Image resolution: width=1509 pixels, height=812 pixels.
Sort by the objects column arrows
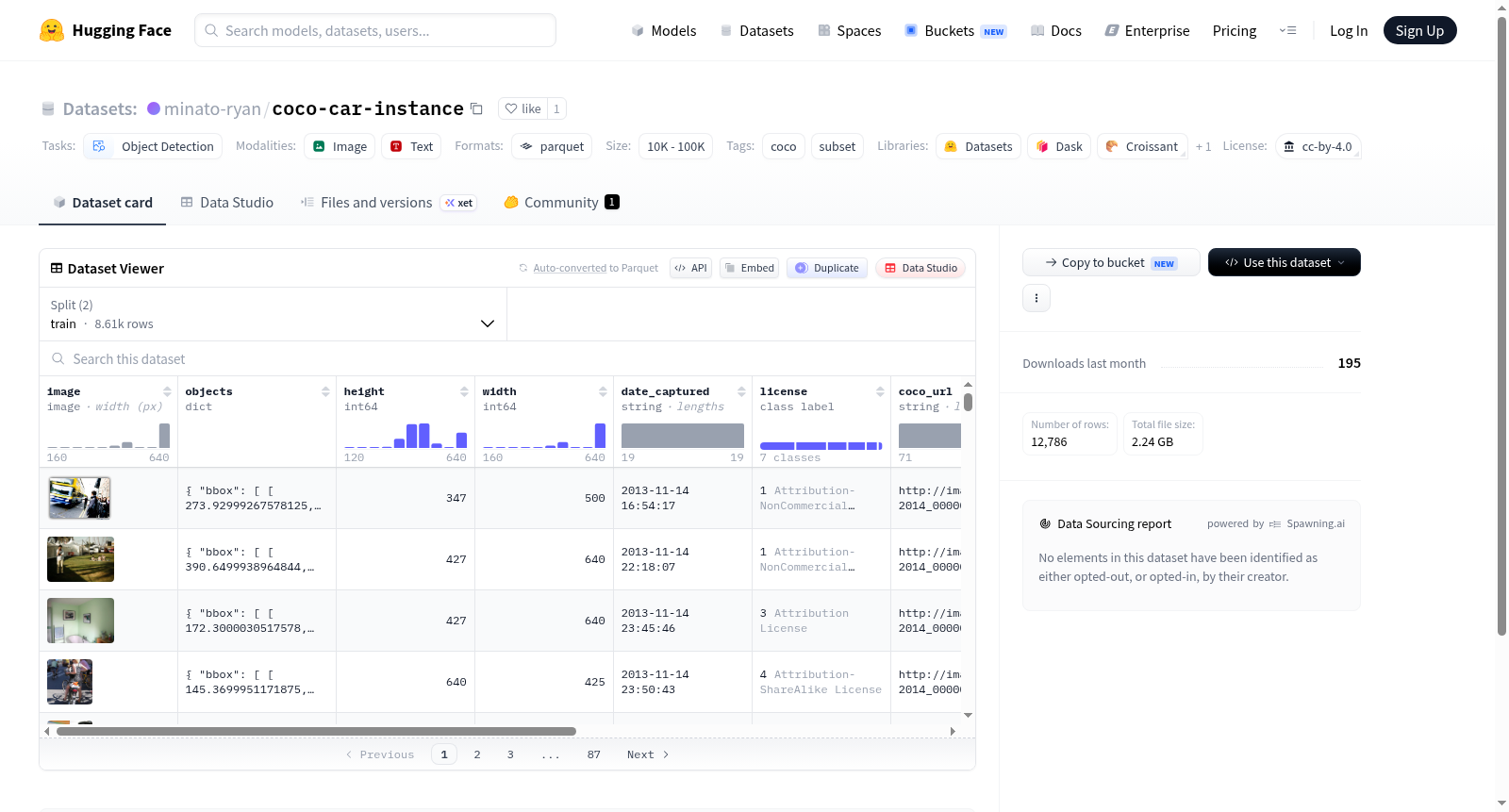pyautogui.click(x=325, y=391)
